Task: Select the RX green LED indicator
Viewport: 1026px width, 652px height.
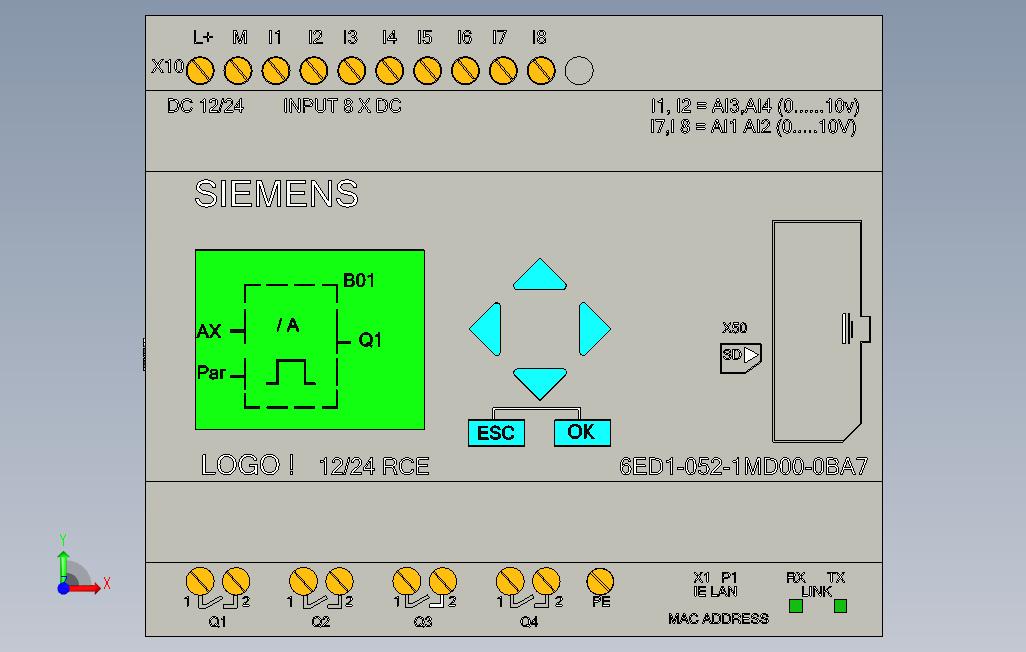Action: (x=796, y=606)
